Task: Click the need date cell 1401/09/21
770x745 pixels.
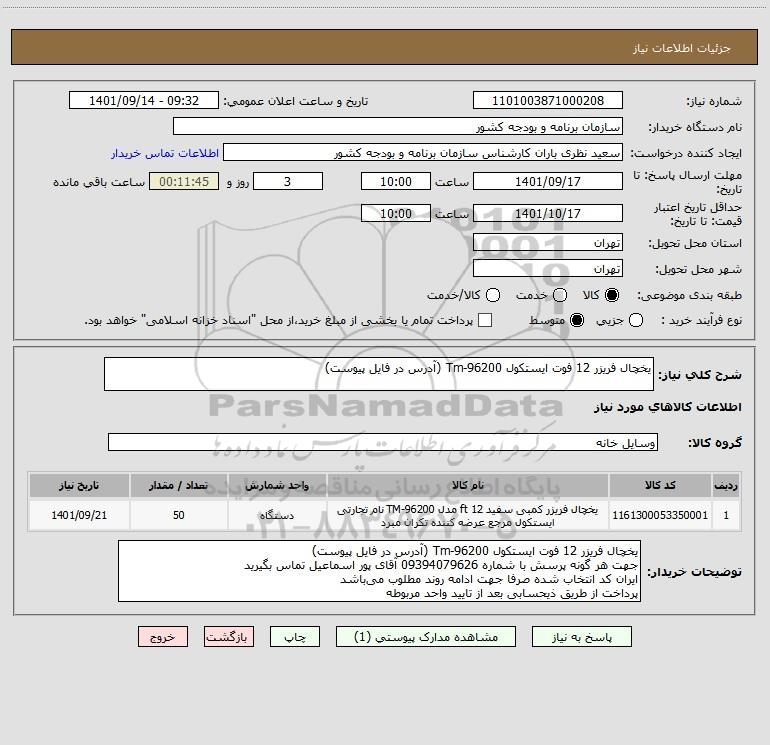Action: [x=79, y=515]
